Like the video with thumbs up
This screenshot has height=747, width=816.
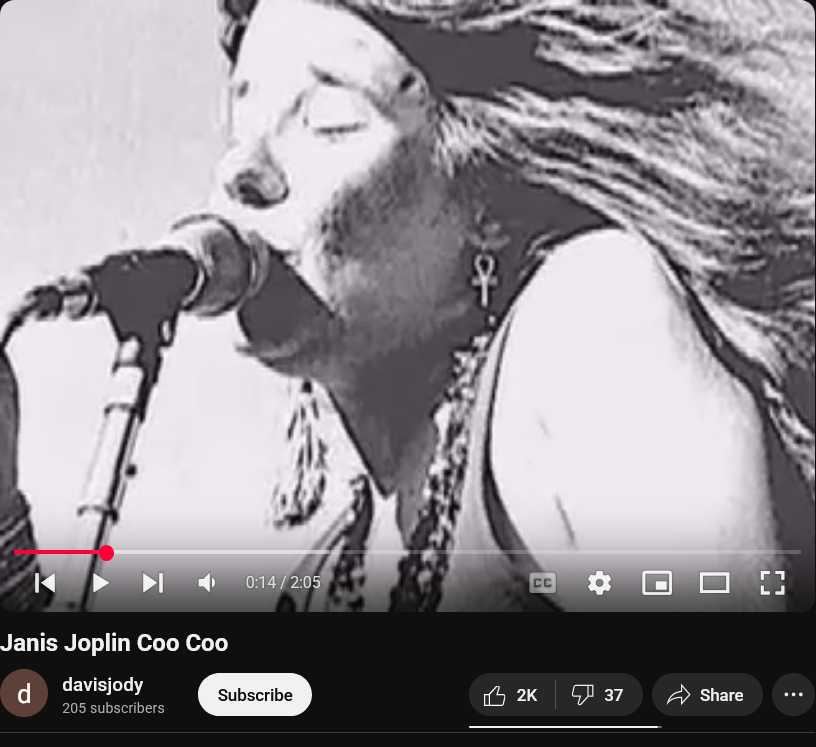[511, 695]
